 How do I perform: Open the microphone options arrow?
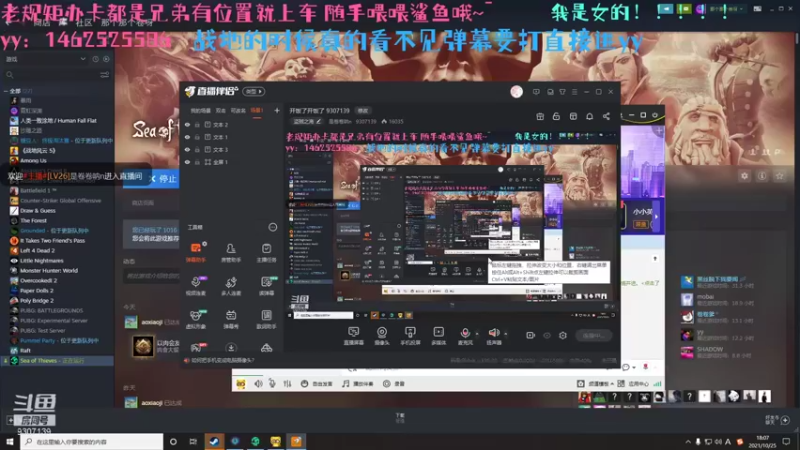click(477, 334)
